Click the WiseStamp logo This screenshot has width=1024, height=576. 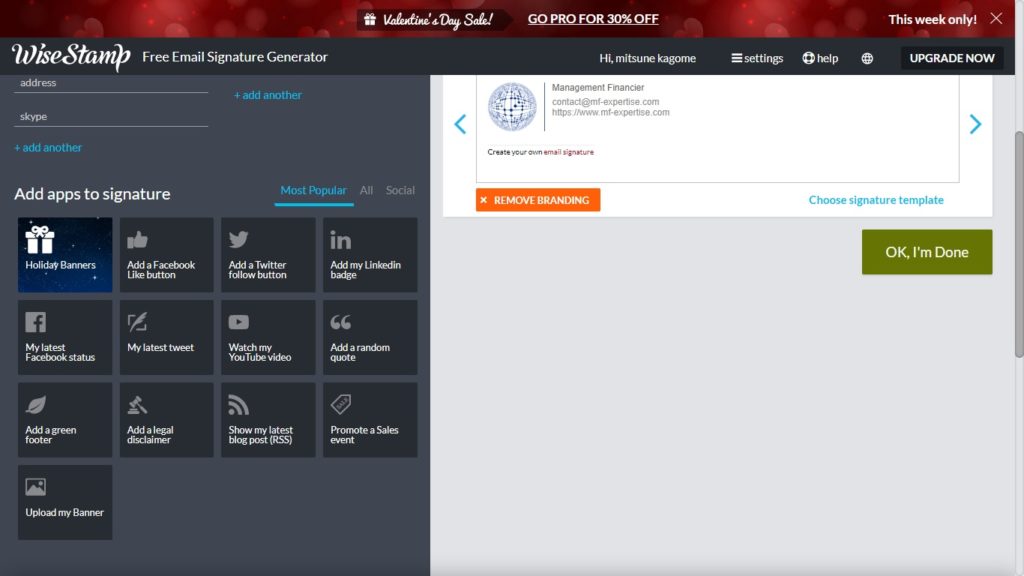[x=71, y=57]
